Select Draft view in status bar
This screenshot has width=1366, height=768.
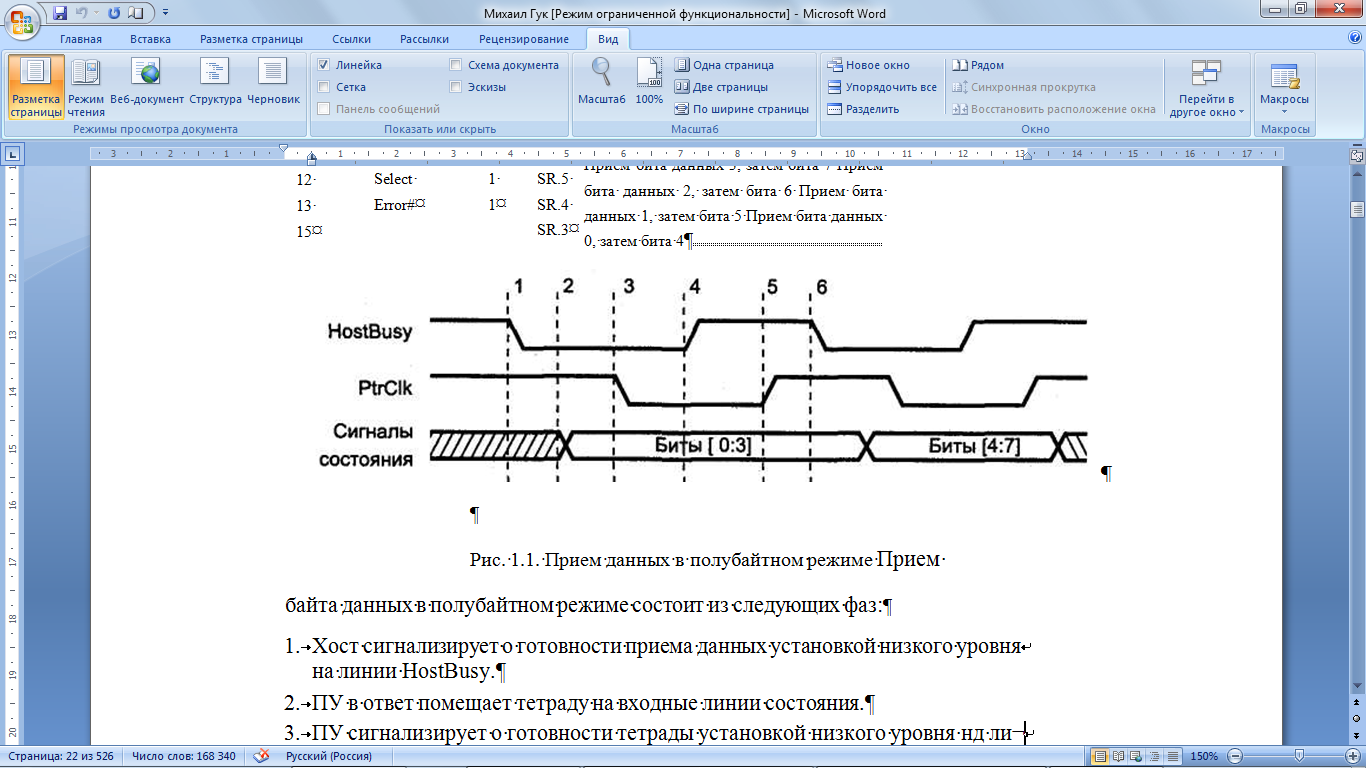point(1173,756)
